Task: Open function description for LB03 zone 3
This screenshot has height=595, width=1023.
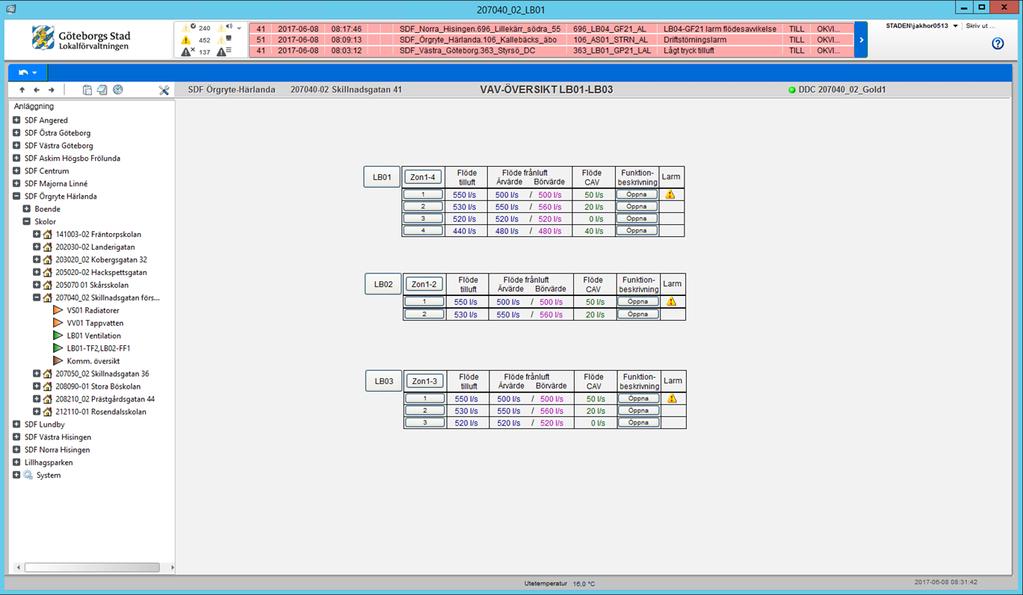Action: coord(639,422)
